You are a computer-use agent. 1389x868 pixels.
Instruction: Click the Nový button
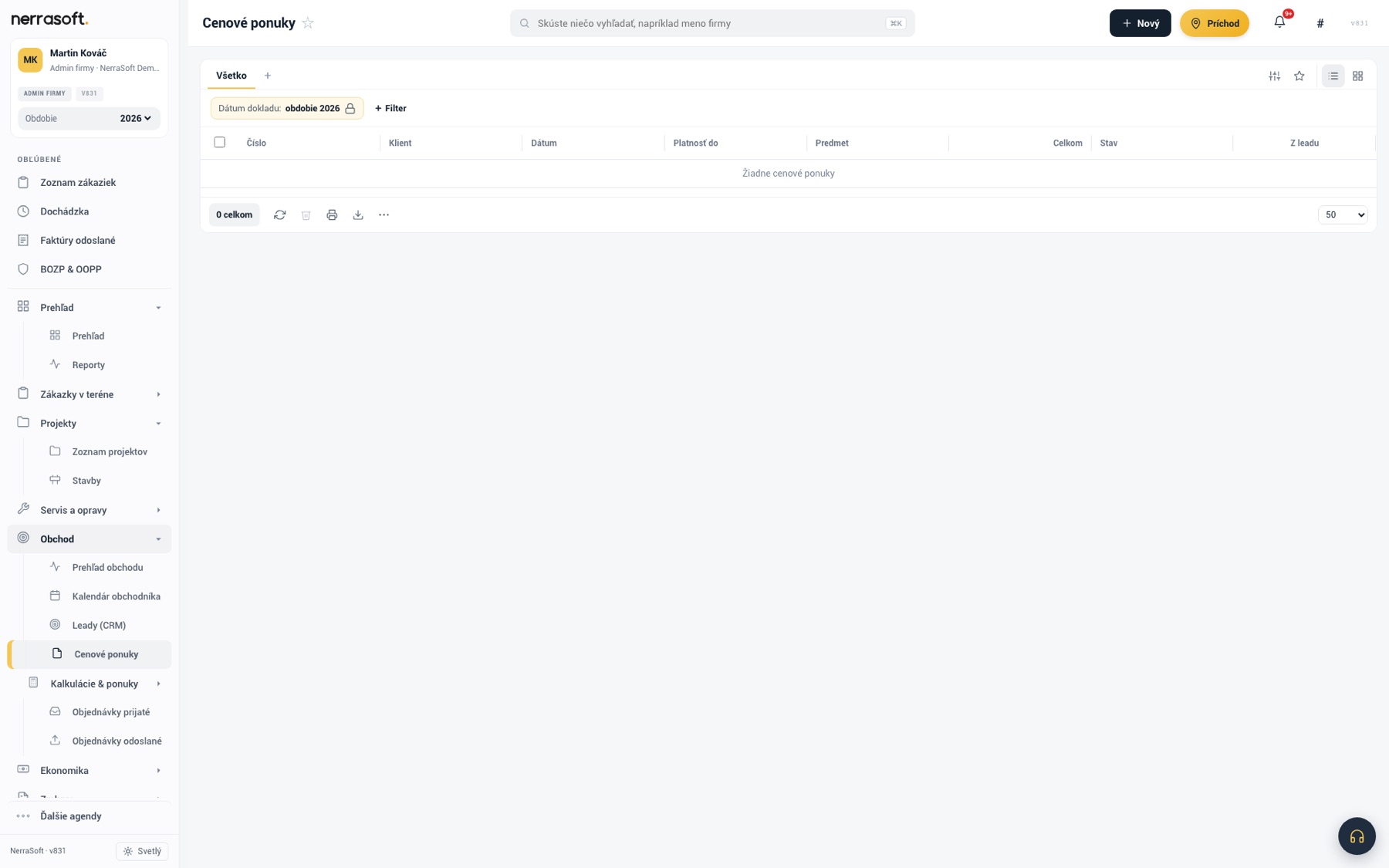point(1140,23)
